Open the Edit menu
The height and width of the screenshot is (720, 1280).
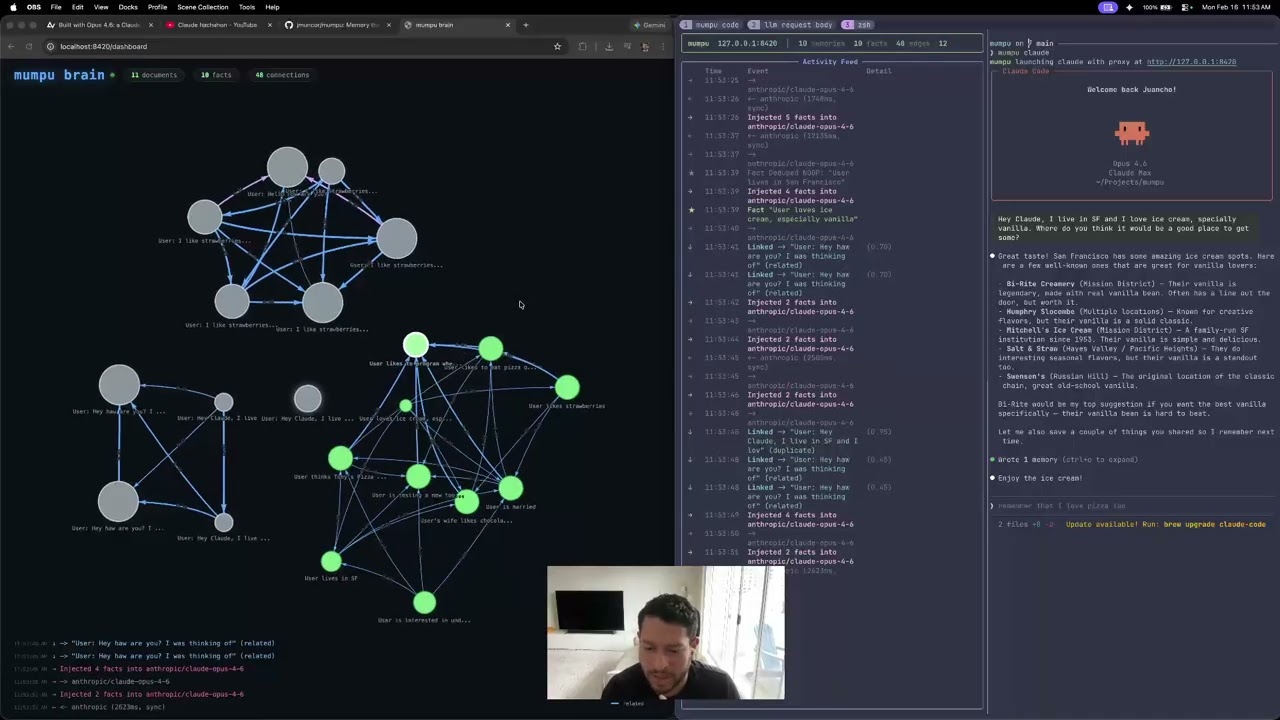77,7
